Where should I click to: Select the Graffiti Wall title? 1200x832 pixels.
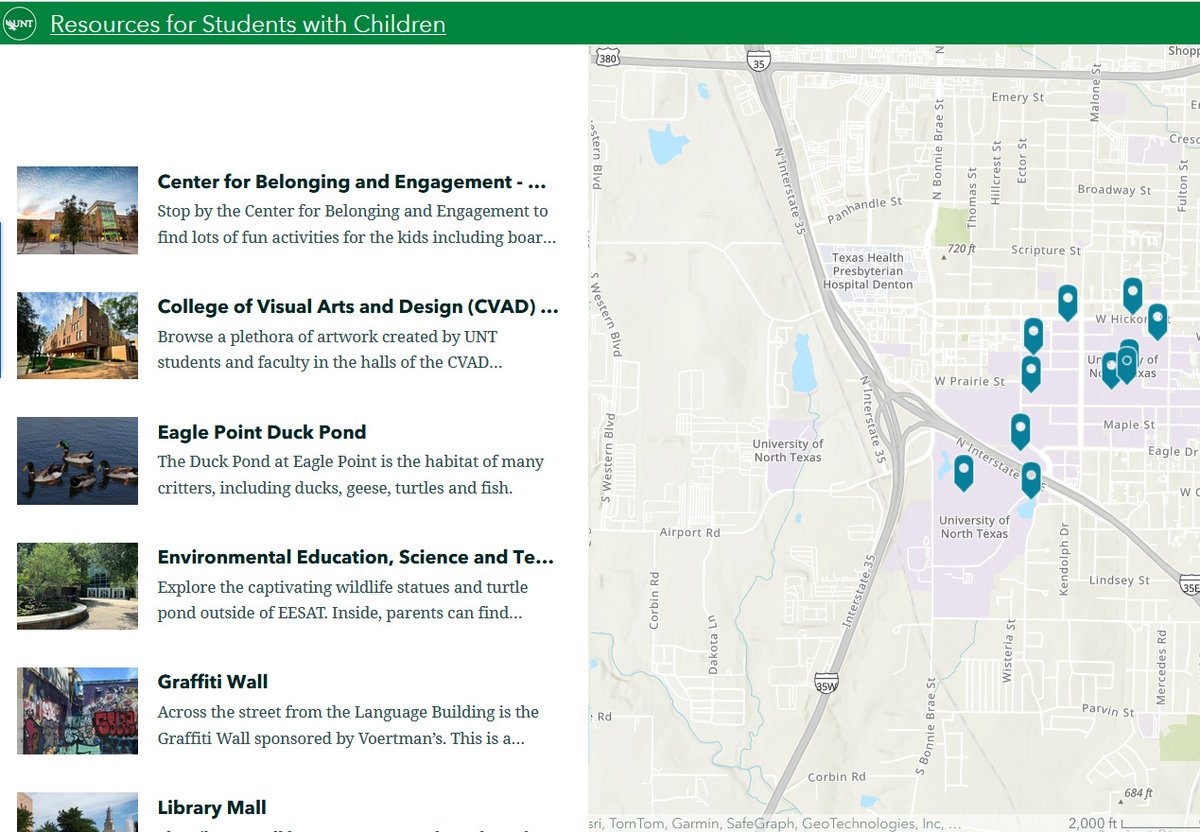213,682
